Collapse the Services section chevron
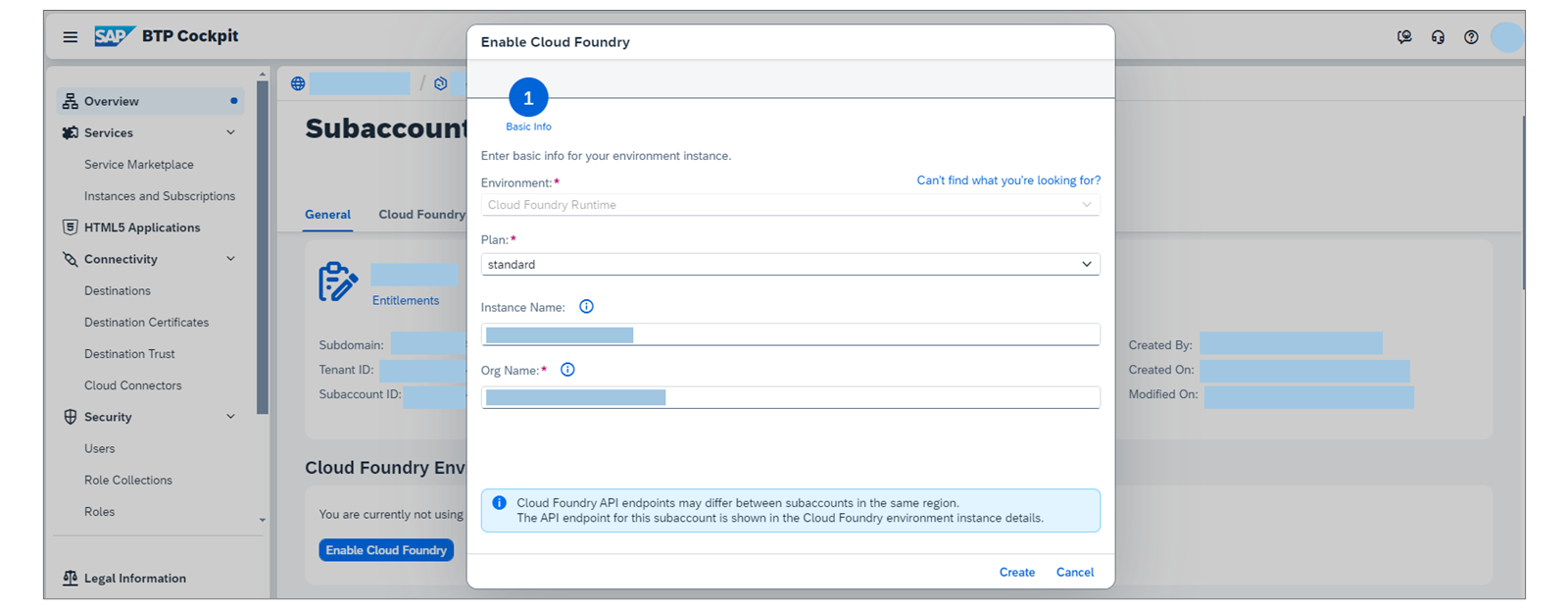The image size is (1568, 610). (x=231, y=132)
